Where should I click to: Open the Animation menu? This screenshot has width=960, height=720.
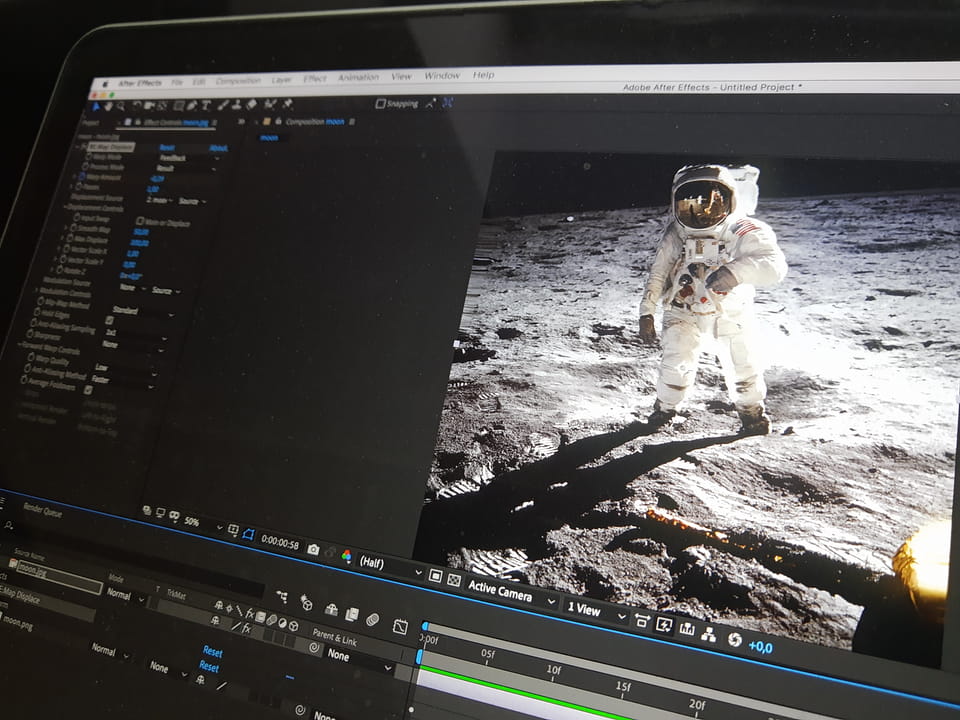point(358,77)
